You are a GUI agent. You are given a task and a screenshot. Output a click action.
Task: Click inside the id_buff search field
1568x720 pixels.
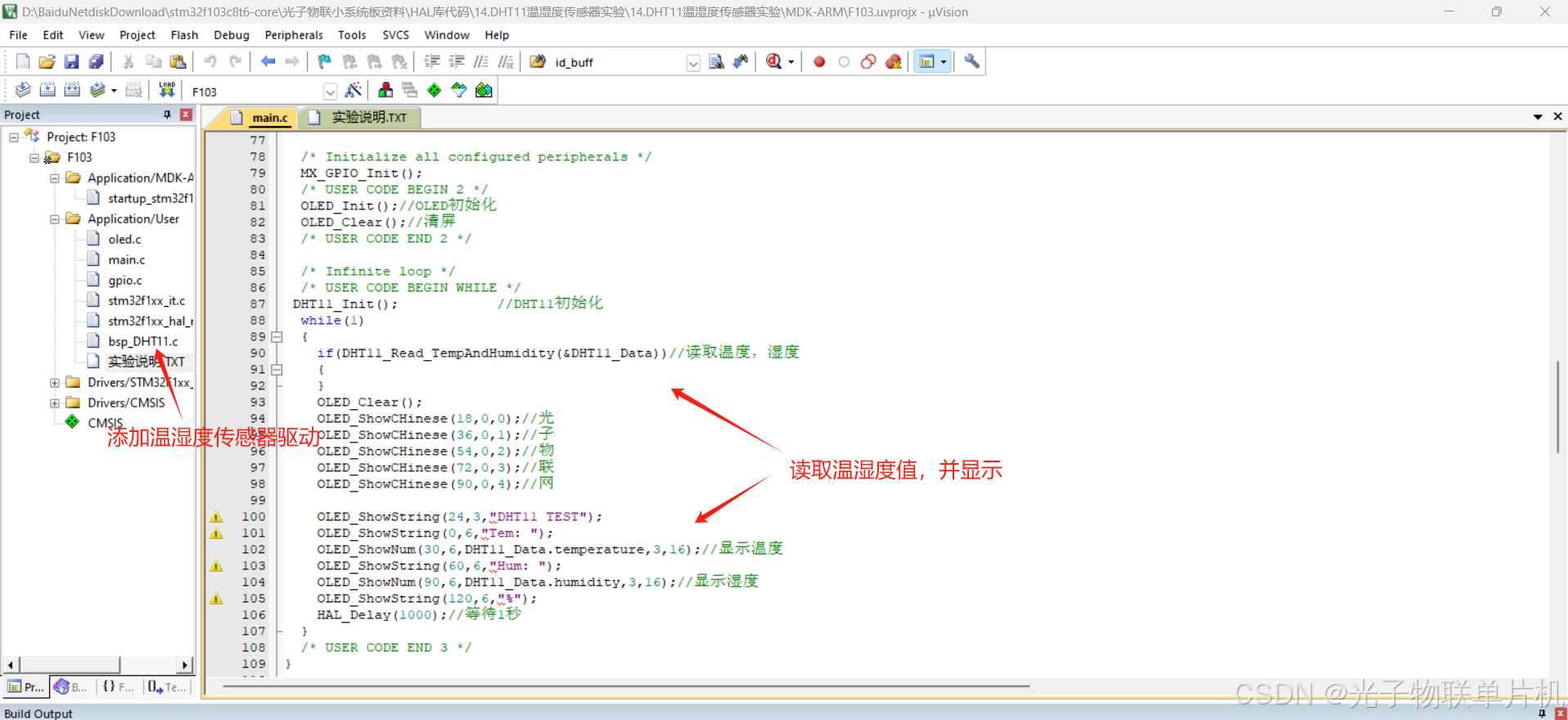click(618, 62)
